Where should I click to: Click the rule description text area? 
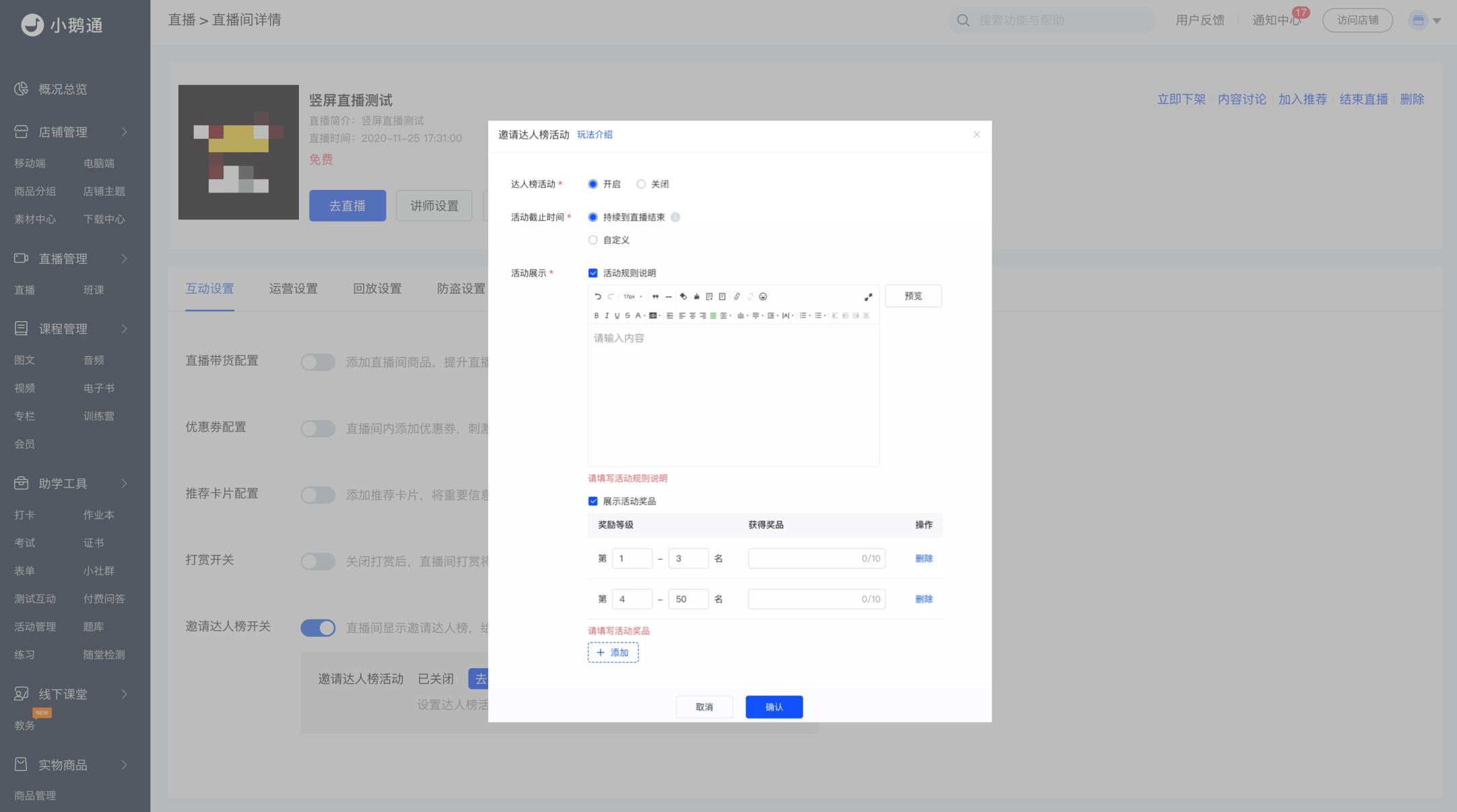(x=734, y=395)
